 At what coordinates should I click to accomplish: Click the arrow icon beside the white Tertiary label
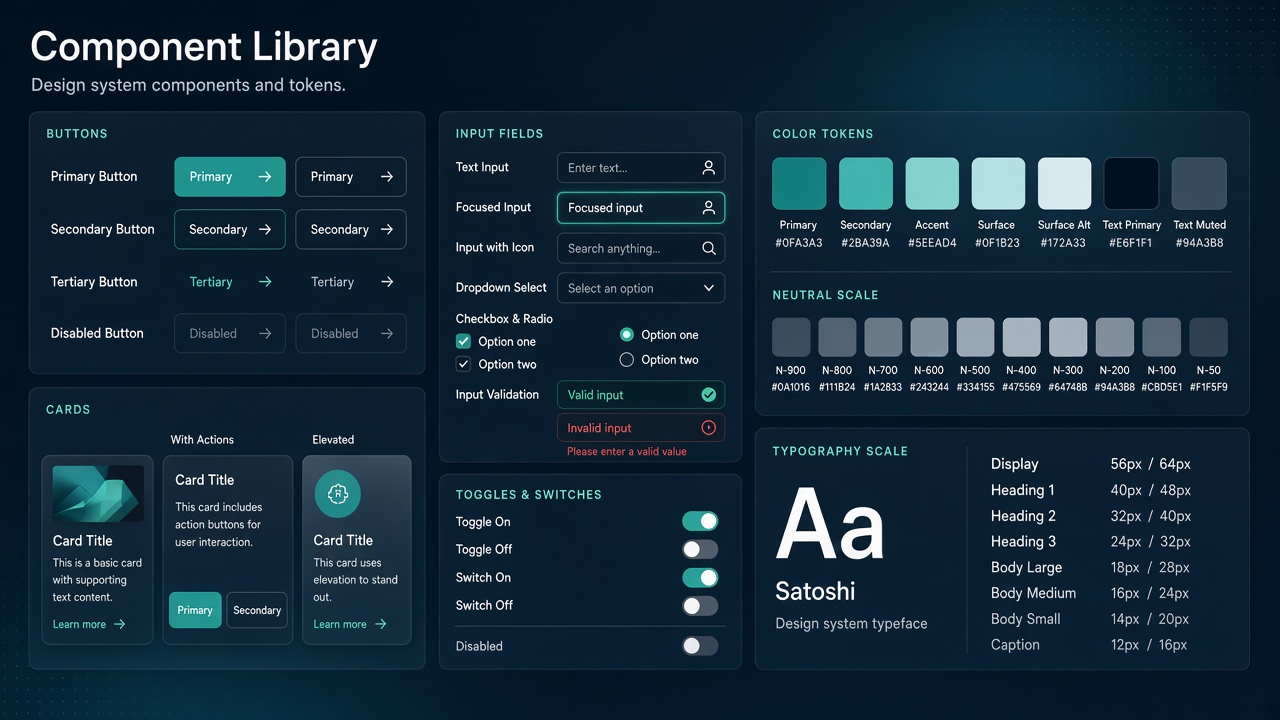(x=387, y=282)
